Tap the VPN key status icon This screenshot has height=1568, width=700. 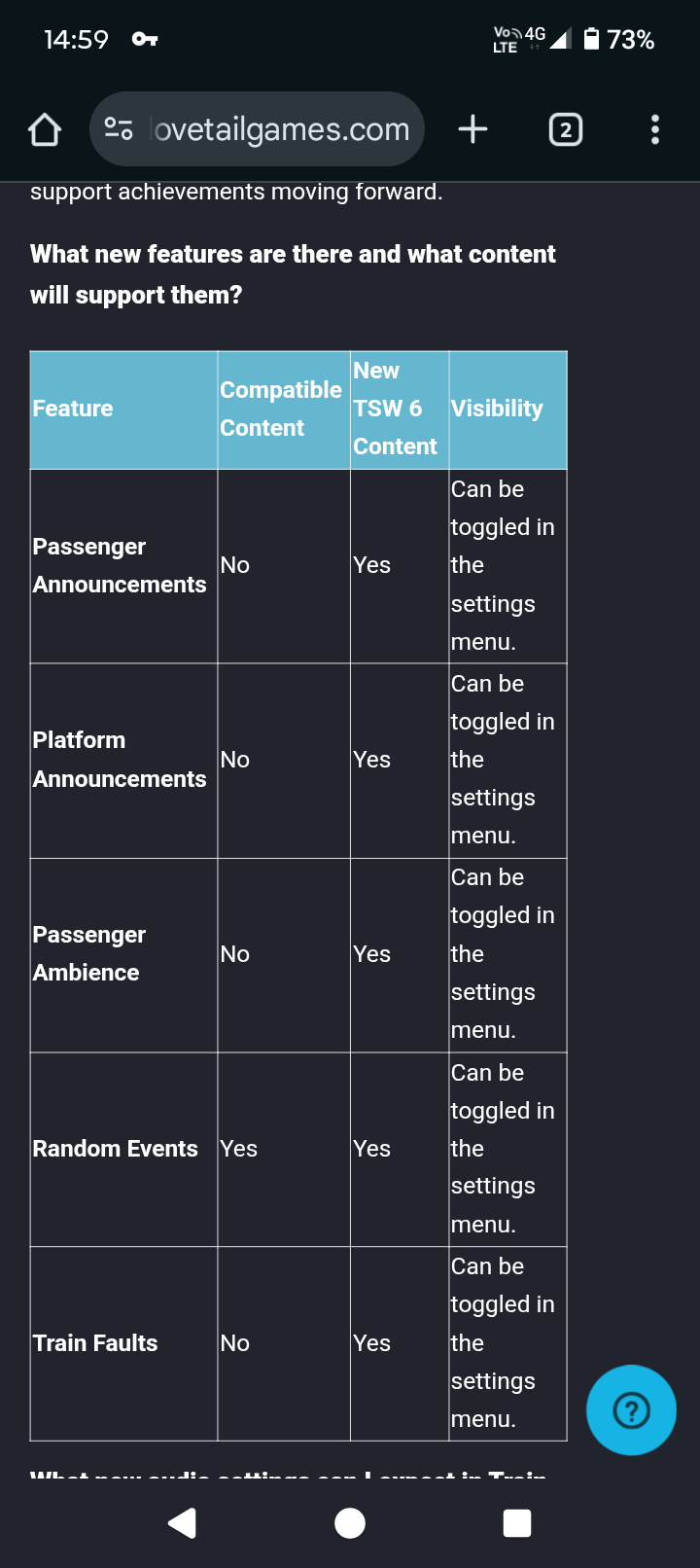tap(145, 40)
